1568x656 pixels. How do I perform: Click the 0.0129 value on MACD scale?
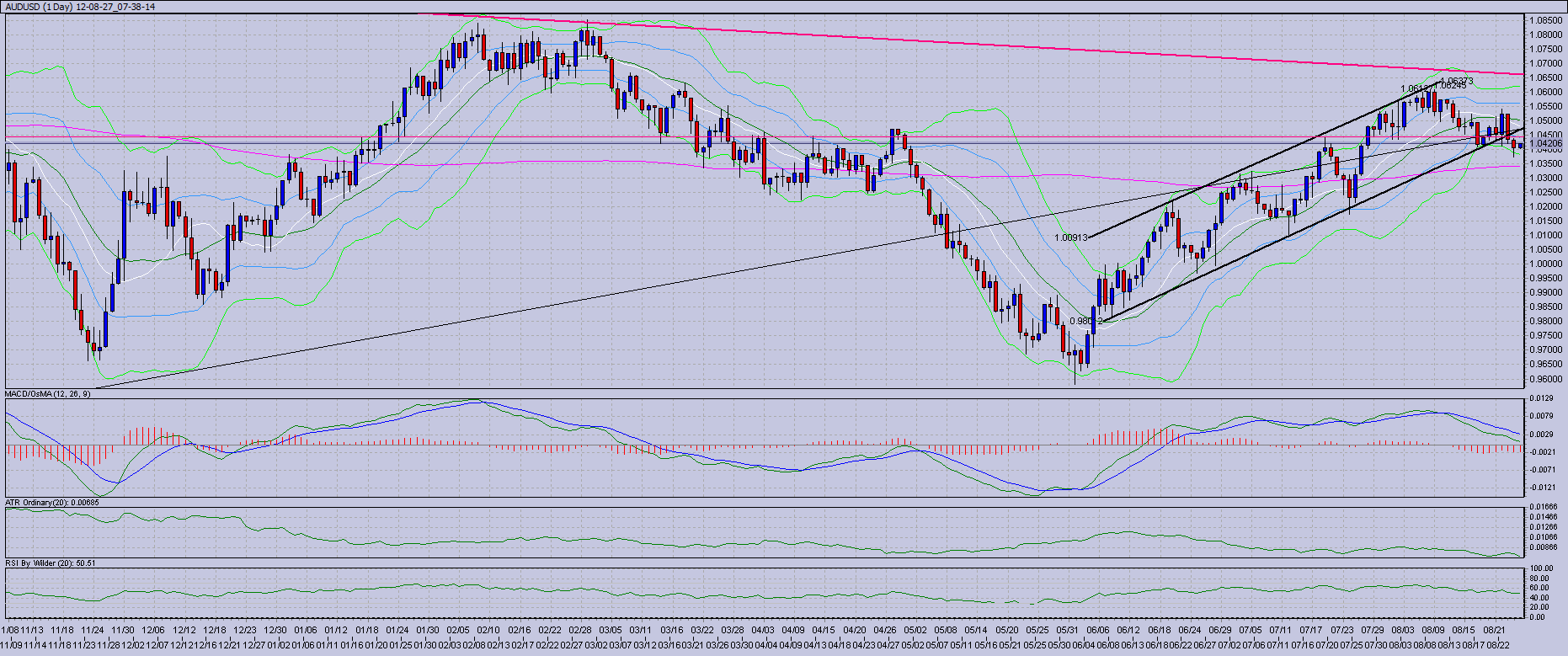pyautogui.click(x=1542, y=397)
